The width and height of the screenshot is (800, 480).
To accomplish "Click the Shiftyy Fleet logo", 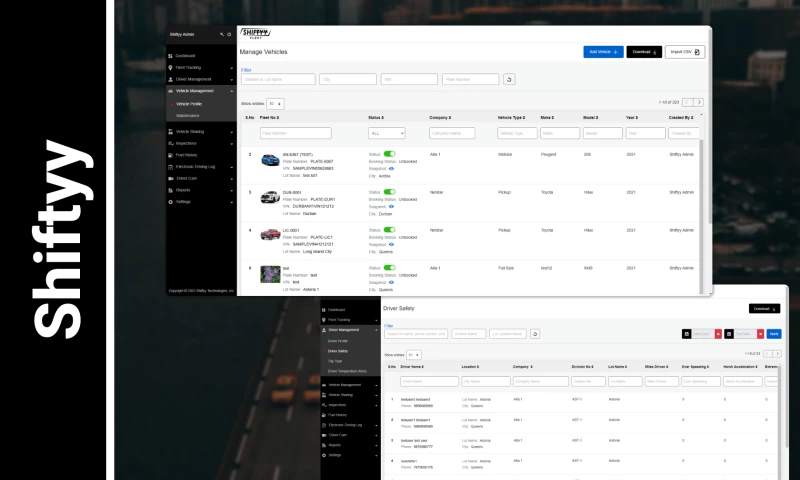I will click(256, 34).
